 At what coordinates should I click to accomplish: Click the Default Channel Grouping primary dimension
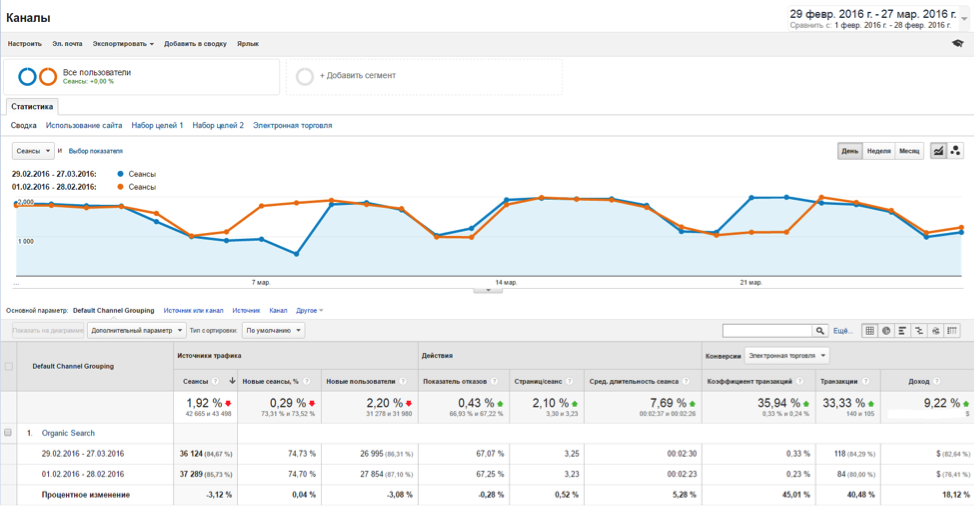pyautogui.click(x=114, y=310)
